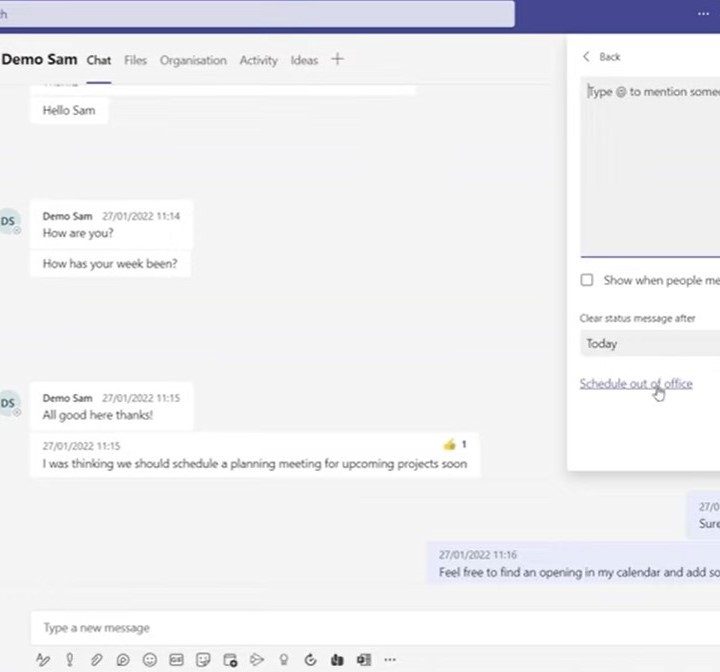Viewport: 720px width, 672px height.
Task: Click 'All good here thanks!' message
Action: (x=98, y=415)
